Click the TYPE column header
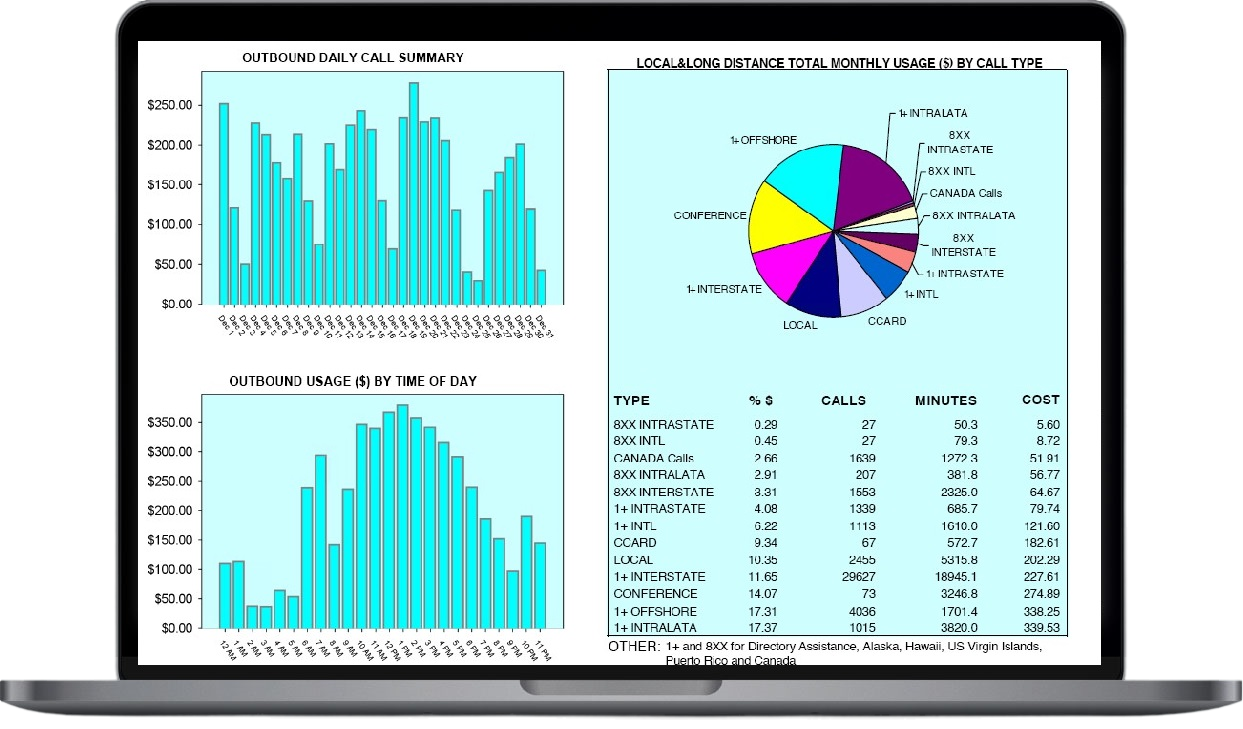This screenshot has width=1243, height=729. pyautogui.click(x=631, y=400)
